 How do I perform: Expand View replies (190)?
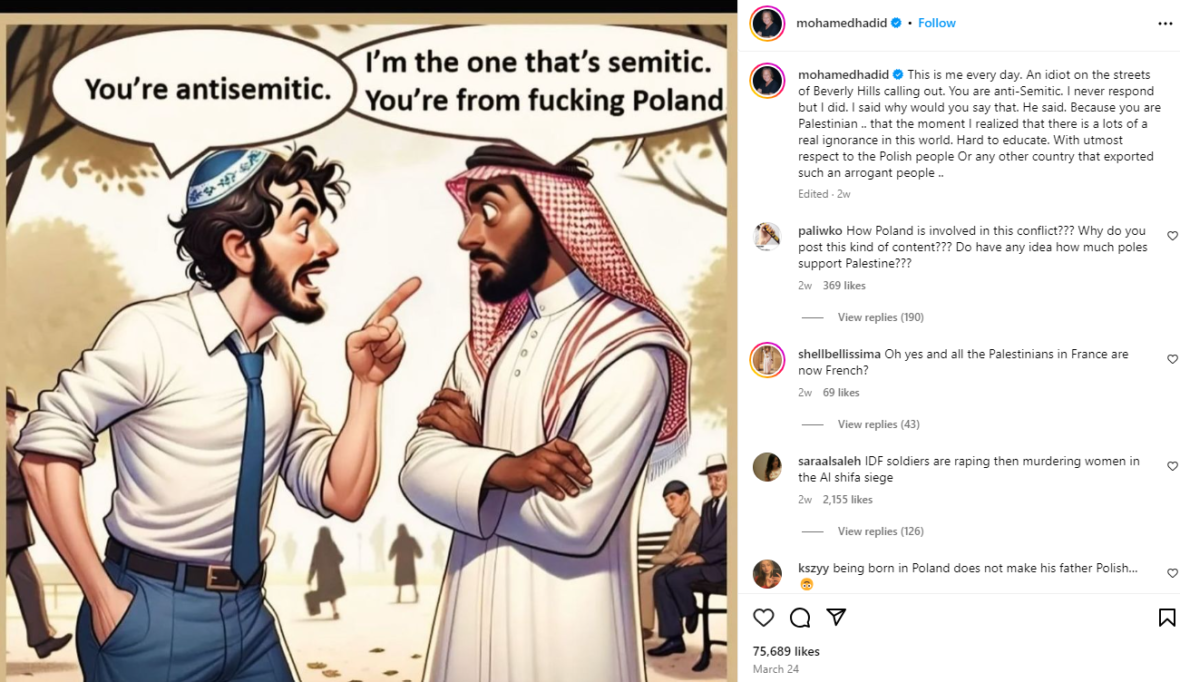pyautogui.click(x=880, y=317)
